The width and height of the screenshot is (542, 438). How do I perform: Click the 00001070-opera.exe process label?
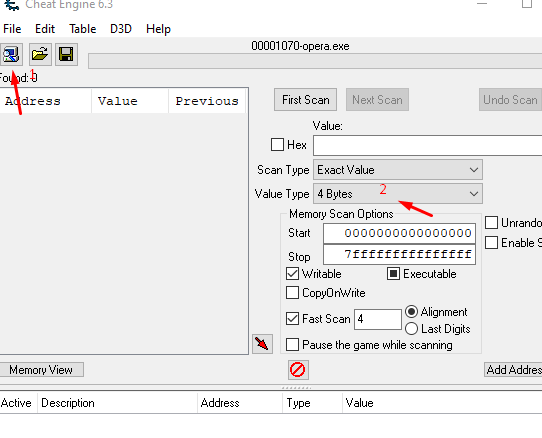pyautogui.click(x=300, y=46)
